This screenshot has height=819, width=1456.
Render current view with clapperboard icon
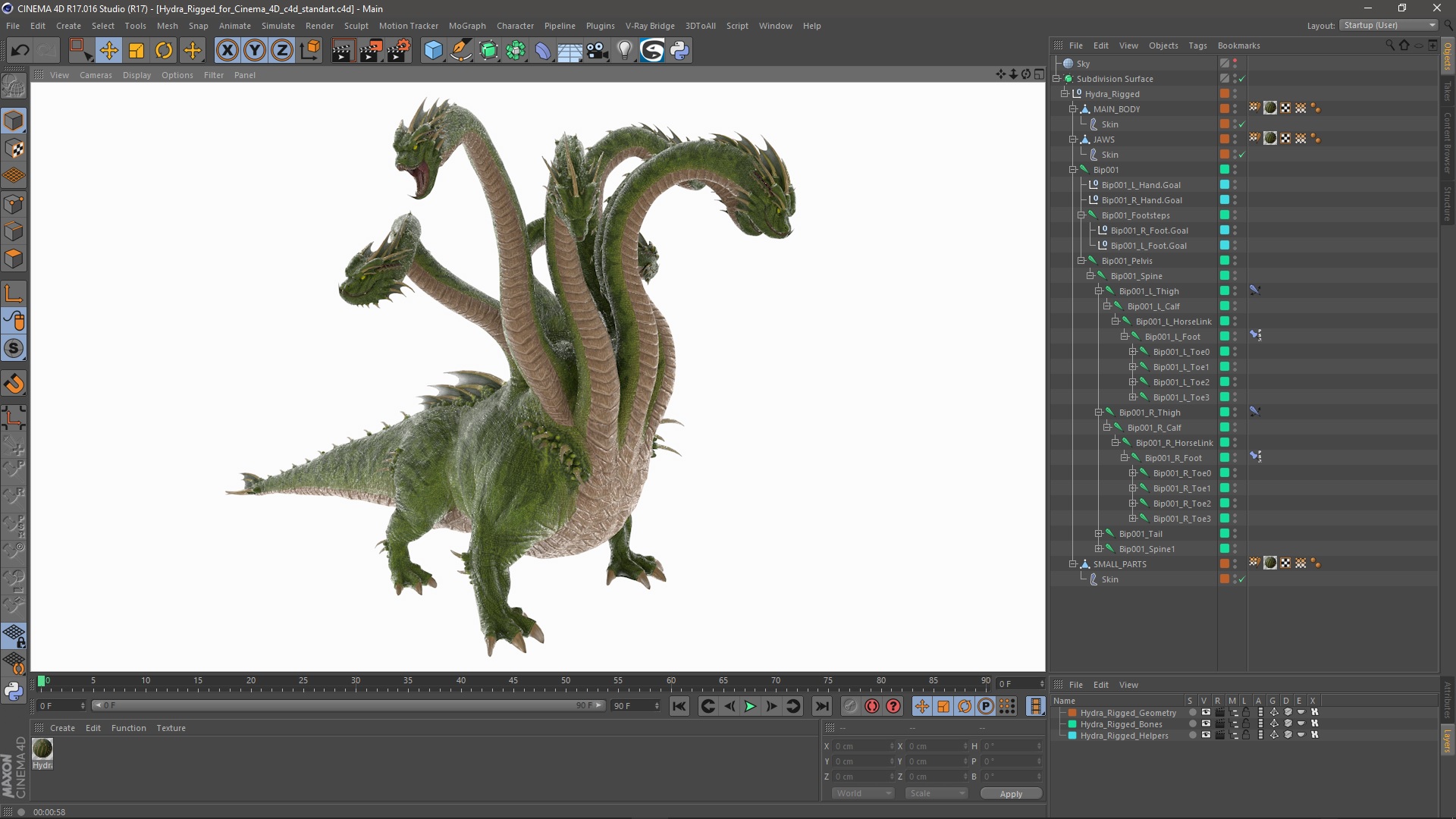343,51
